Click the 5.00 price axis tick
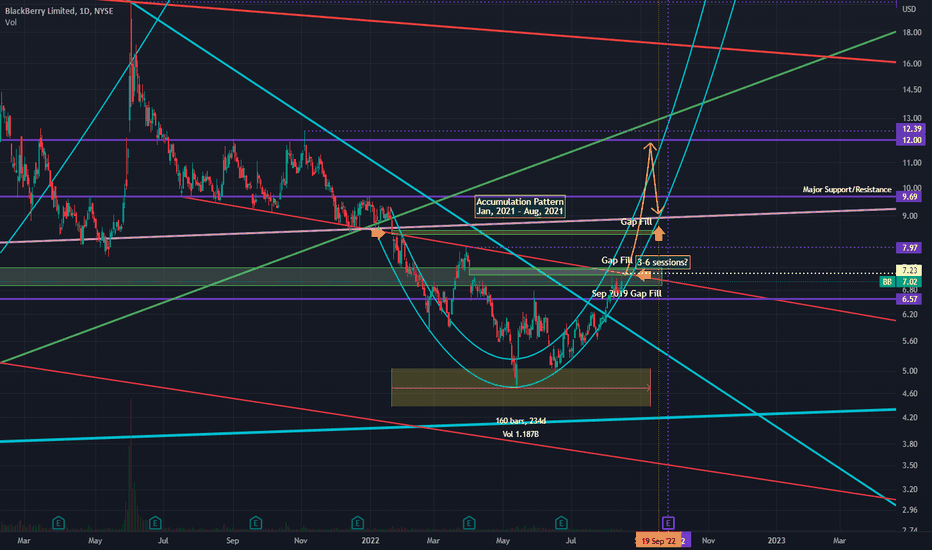 (910, 371)
